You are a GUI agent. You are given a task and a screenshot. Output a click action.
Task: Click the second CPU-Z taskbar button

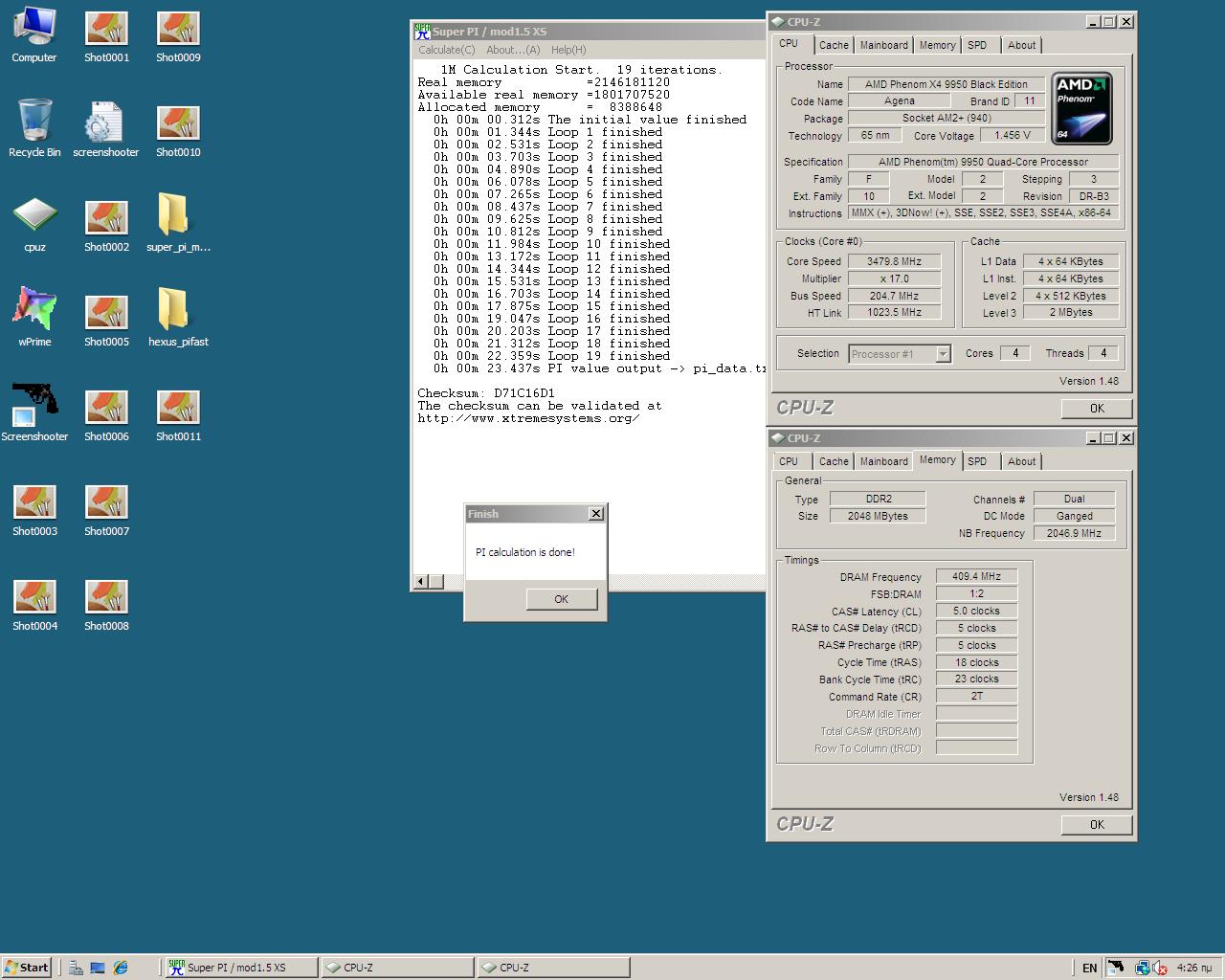point(553,968)
